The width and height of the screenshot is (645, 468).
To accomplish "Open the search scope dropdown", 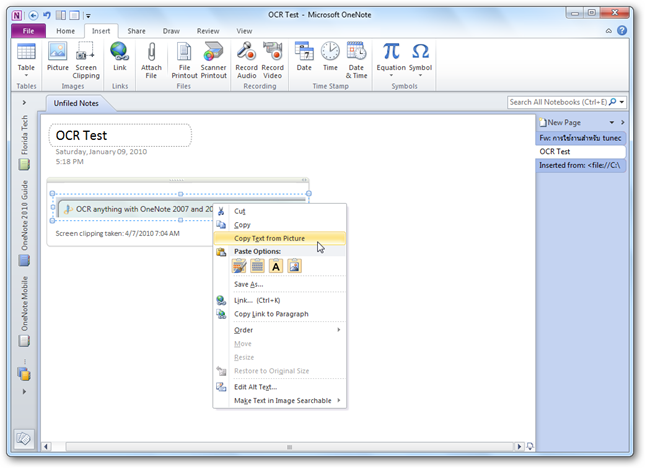I will coord(622,102).
